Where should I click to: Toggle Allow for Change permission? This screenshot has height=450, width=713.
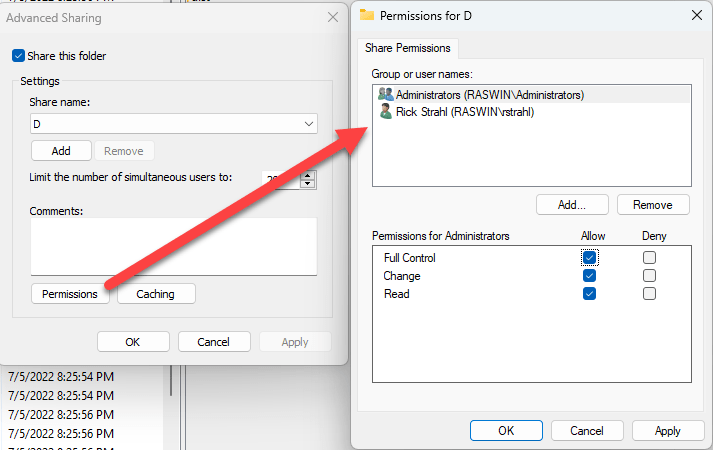(x=589, y=276)
